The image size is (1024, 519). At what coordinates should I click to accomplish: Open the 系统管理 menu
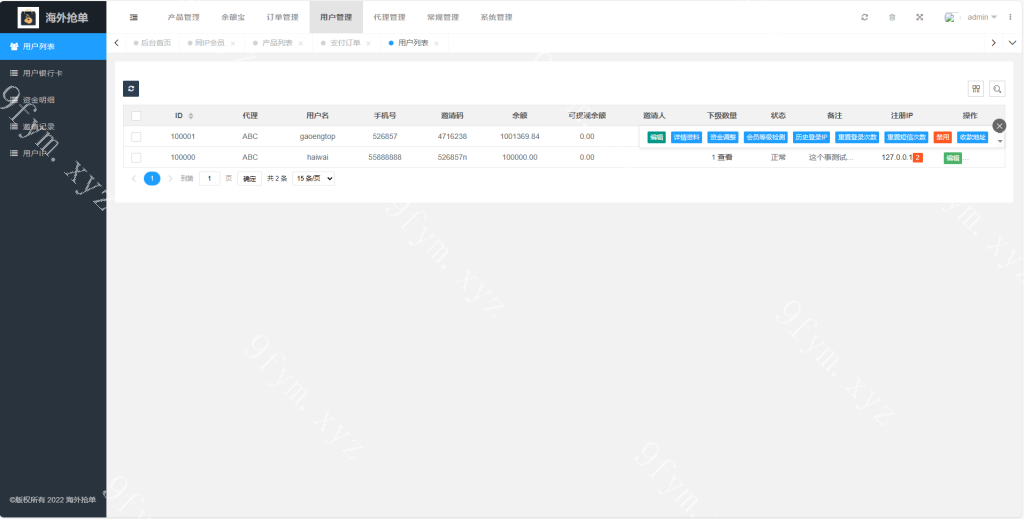point(496,18)
